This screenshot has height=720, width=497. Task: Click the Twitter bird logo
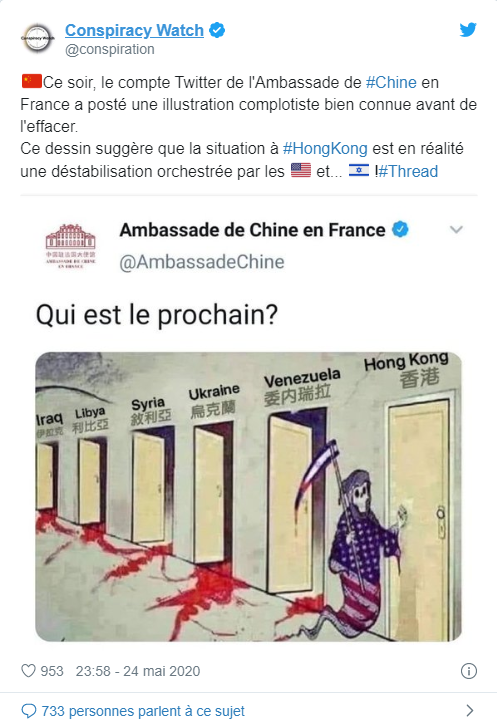468,30
